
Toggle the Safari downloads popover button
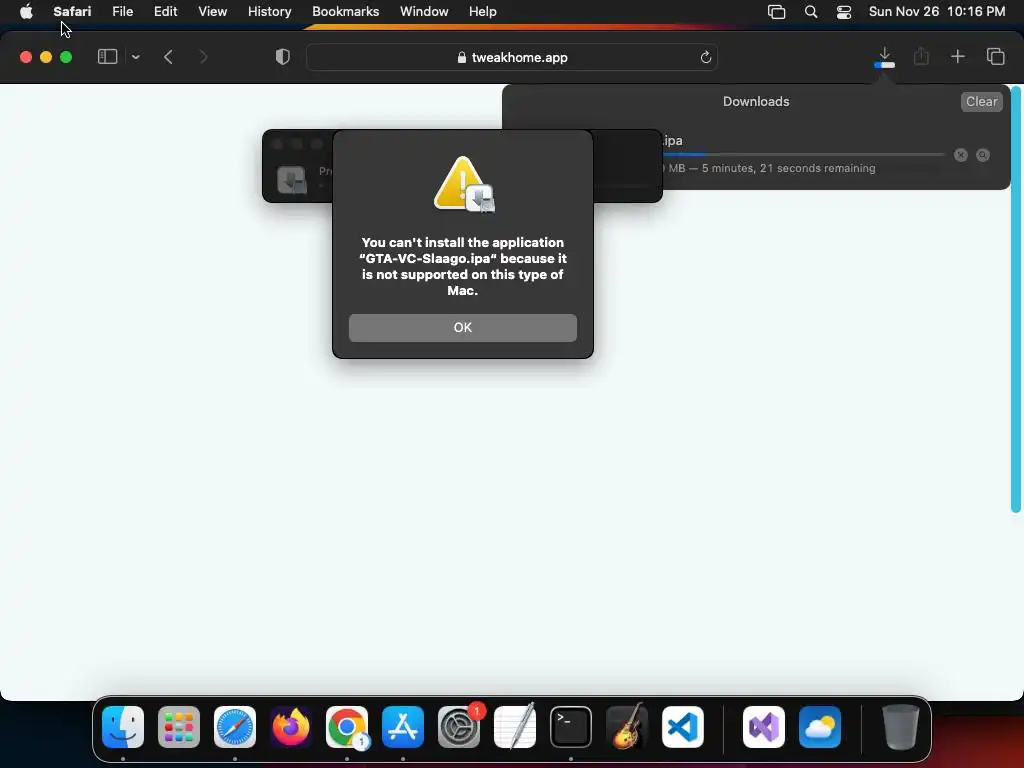[x=884, y=57]
